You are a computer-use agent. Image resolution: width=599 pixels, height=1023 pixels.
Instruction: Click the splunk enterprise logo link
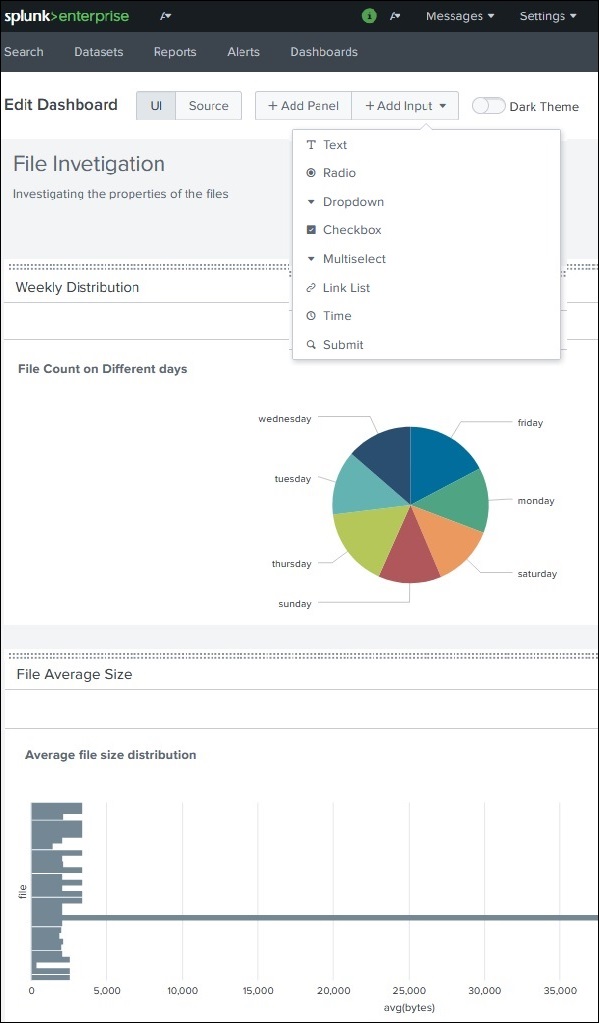pyautogui.click(x=66, y=16)
